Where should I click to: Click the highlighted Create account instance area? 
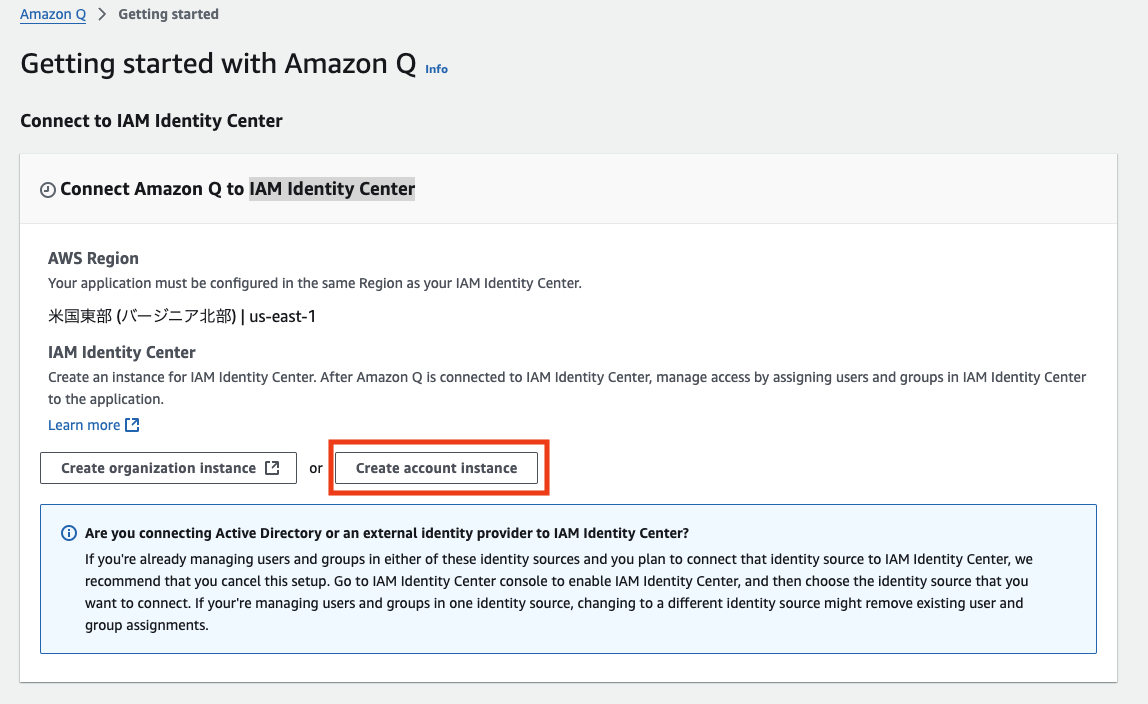click(x=437, y=467)
